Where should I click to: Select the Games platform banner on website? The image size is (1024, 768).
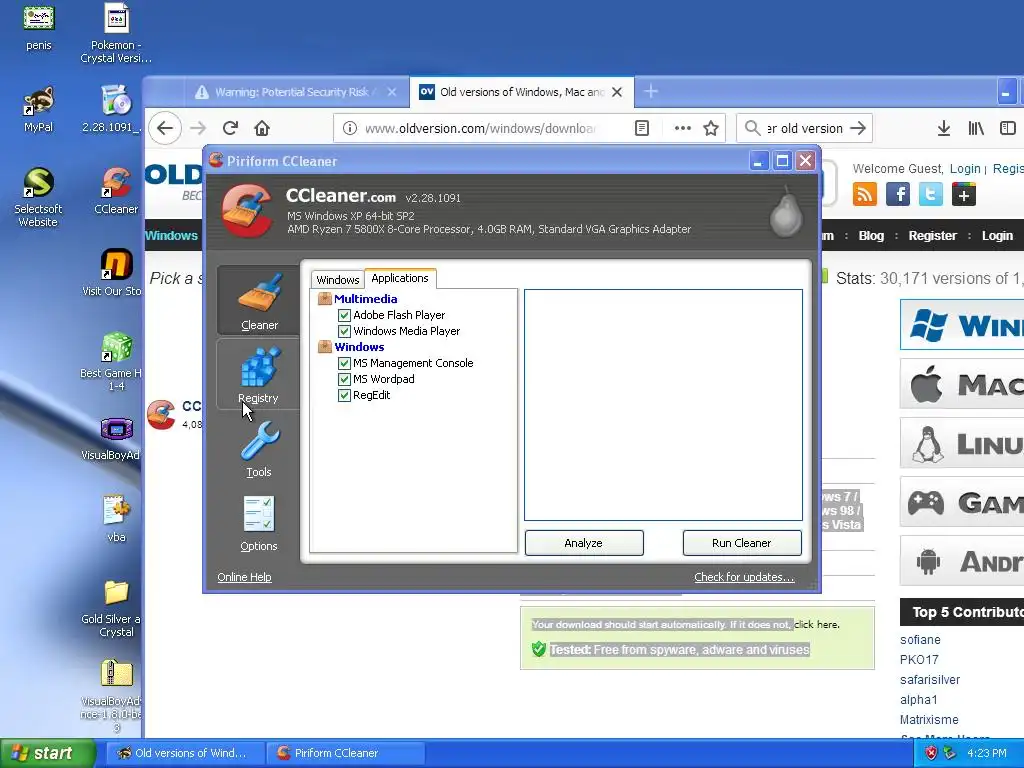click(962, 502)
